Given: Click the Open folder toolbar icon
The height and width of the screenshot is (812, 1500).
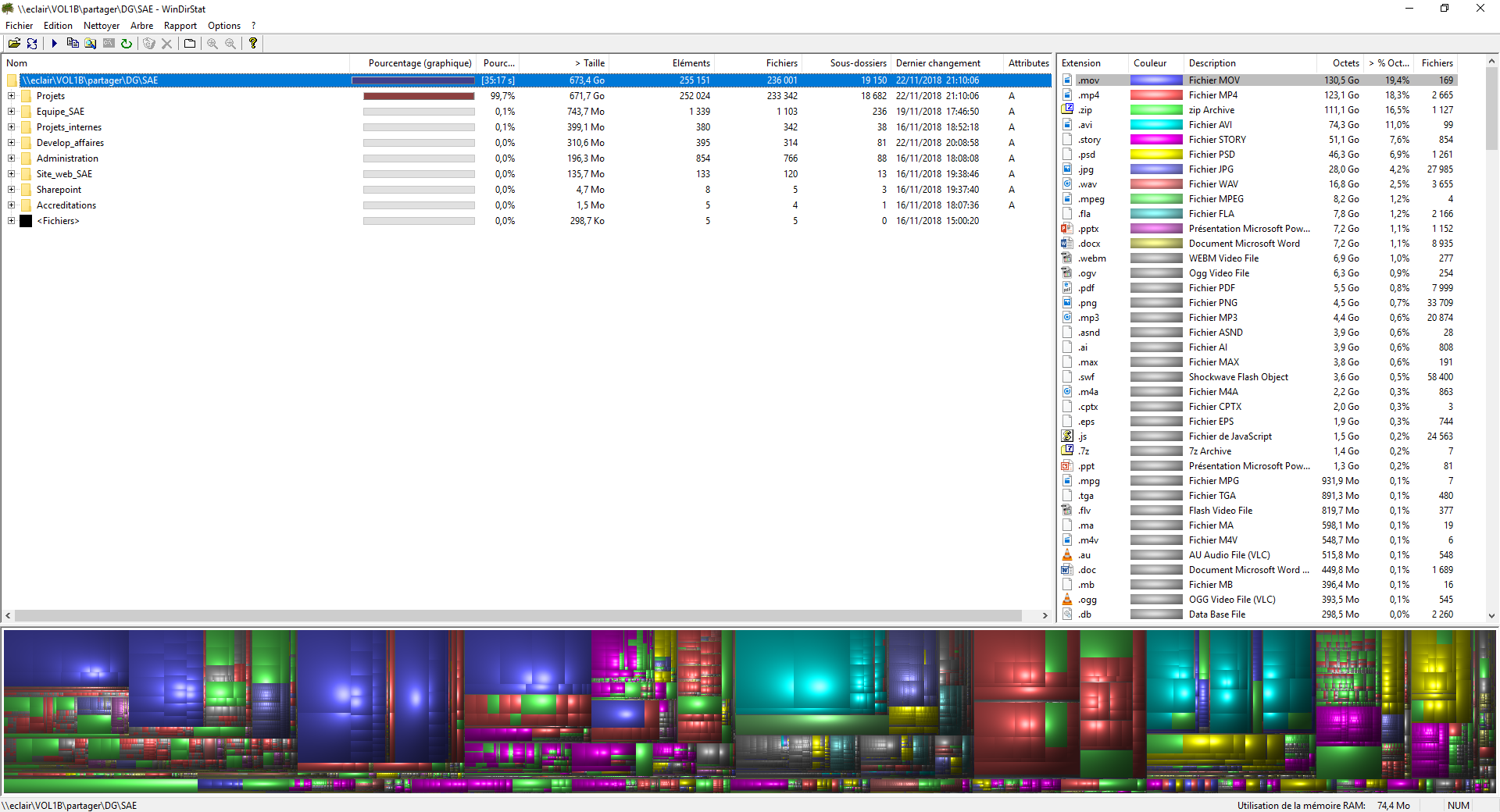Looking at the screenshot, I should 14,44.
